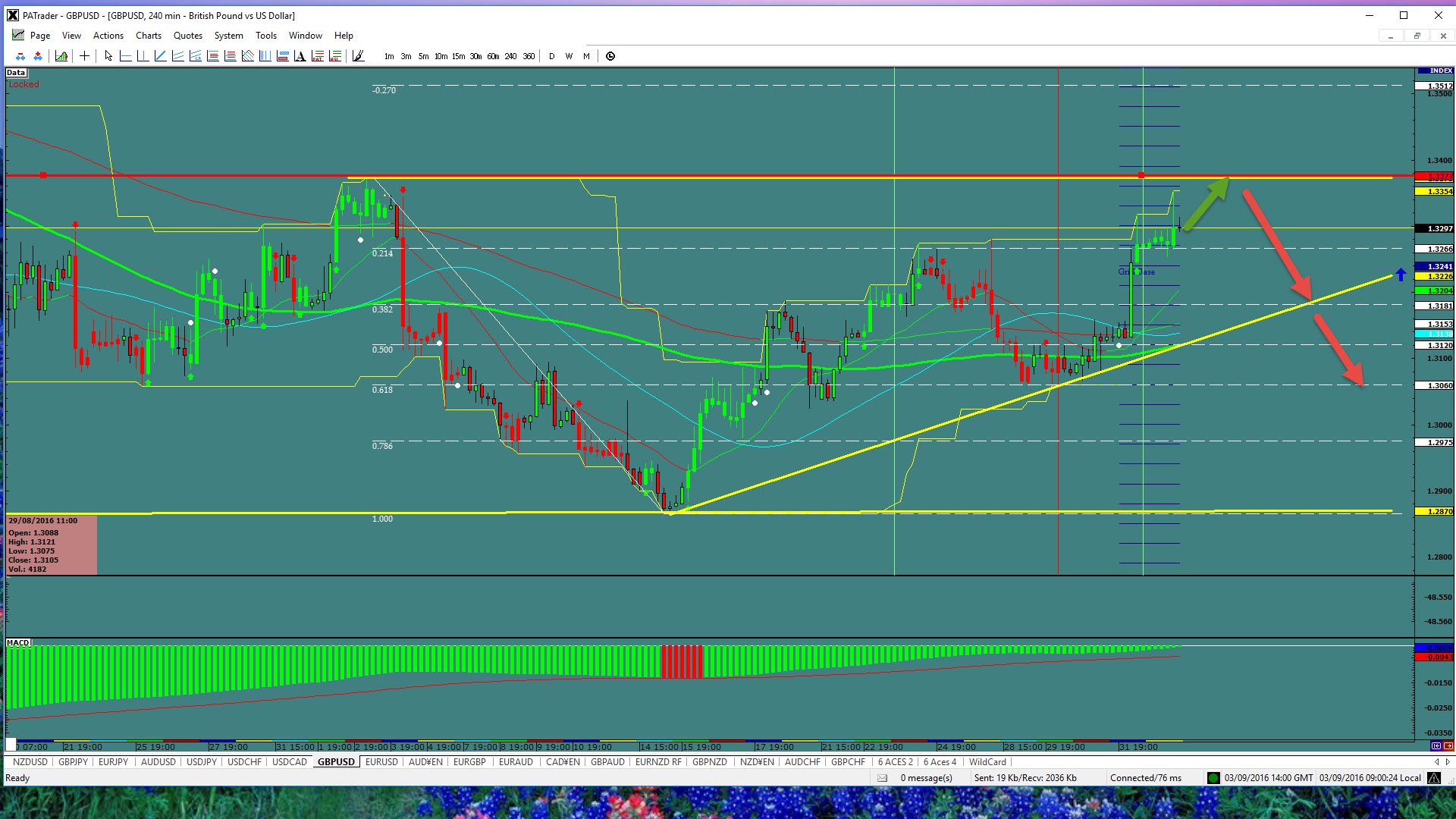Open the Tools menu
1456x819 pixels.
coord(265,36)
